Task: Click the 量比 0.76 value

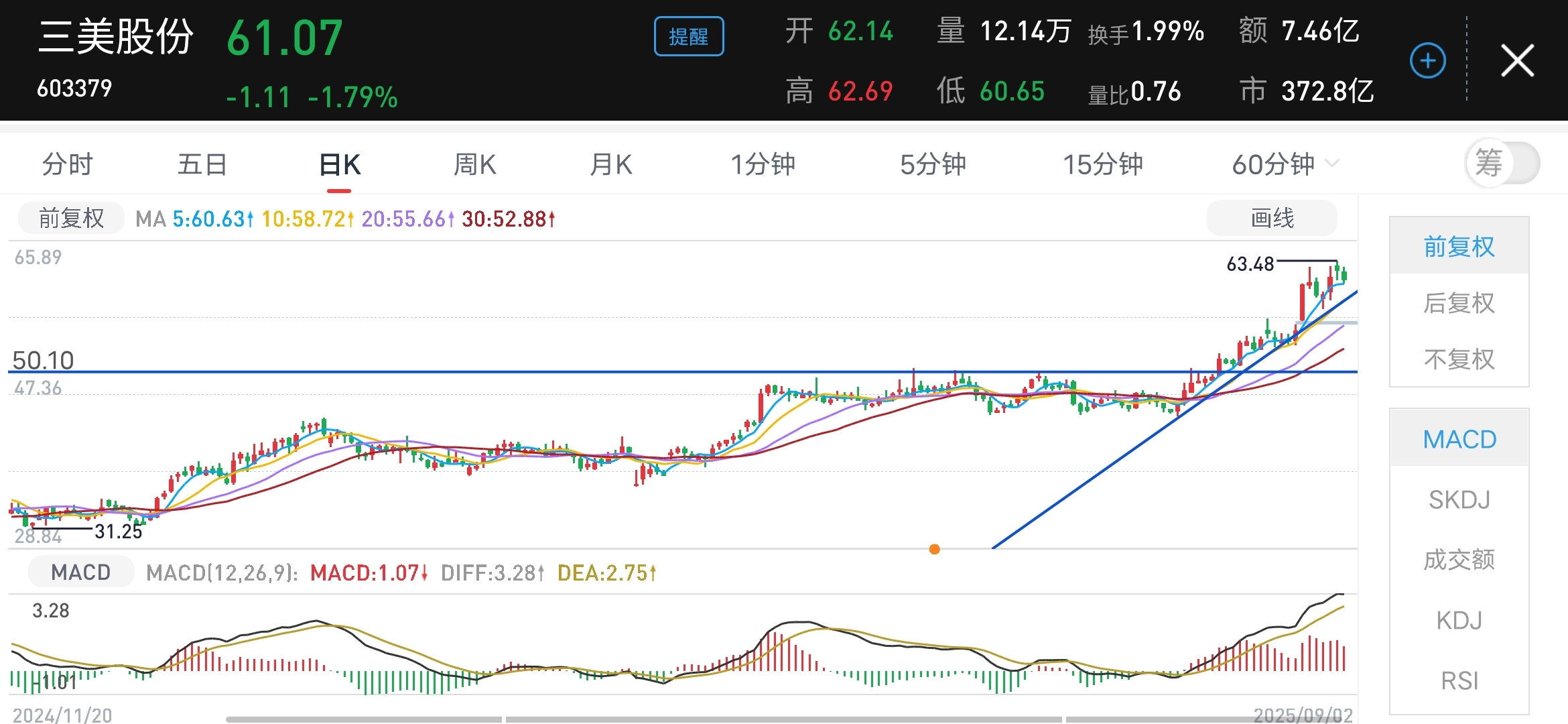Action: [x=1134, y=92]
